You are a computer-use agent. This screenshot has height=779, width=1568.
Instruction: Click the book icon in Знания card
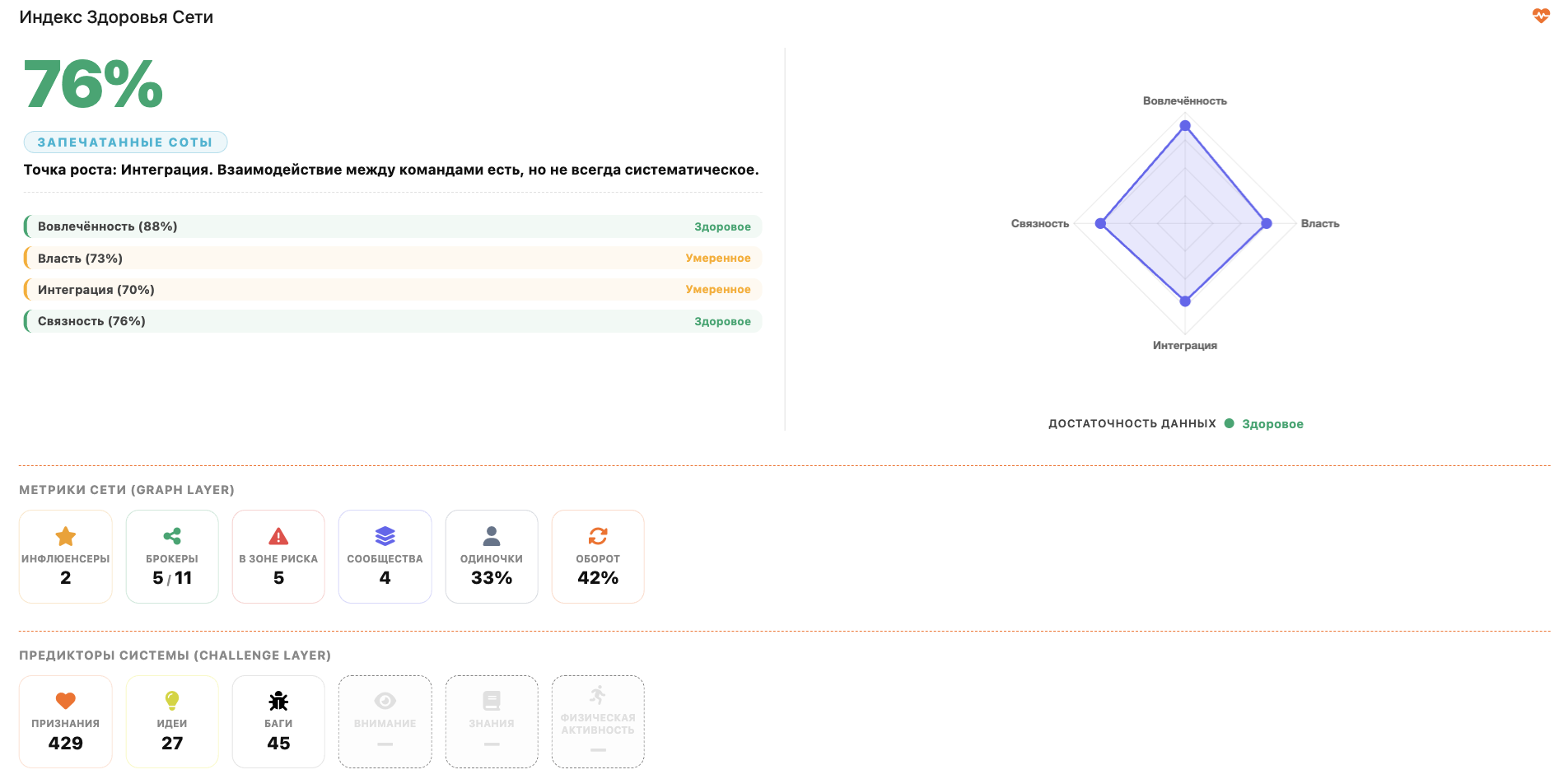(x=492, y=701)
